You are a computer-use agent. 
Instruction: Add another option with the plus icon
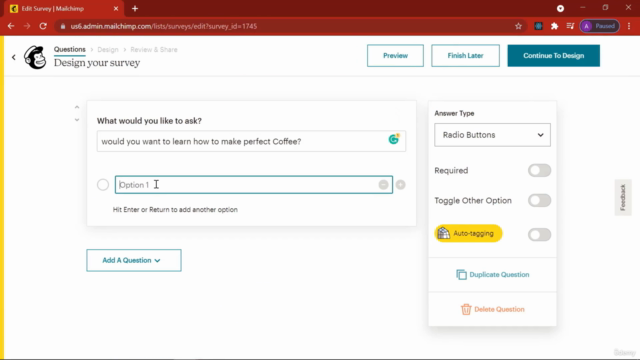point(401,185)
